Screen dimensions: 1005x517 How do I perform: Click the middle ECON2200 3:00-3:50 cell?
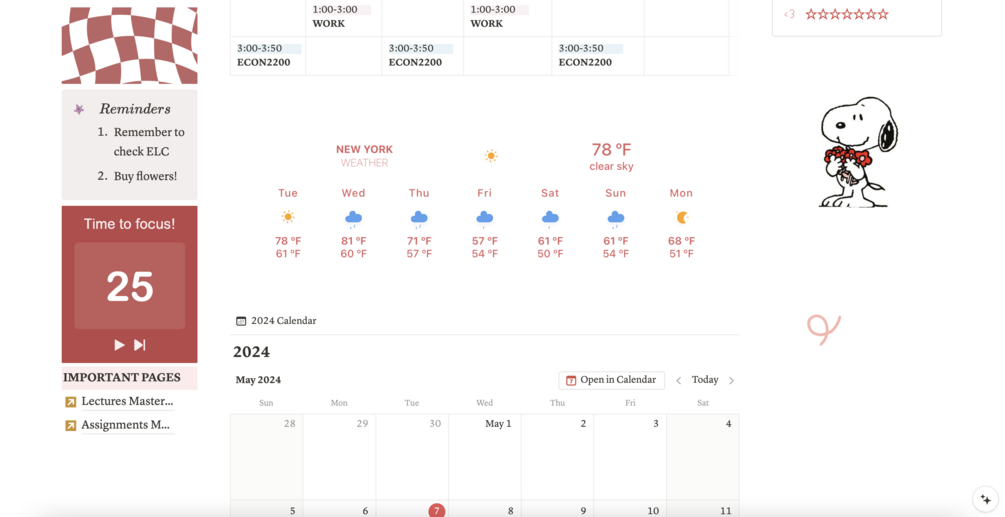click(423, 56)
